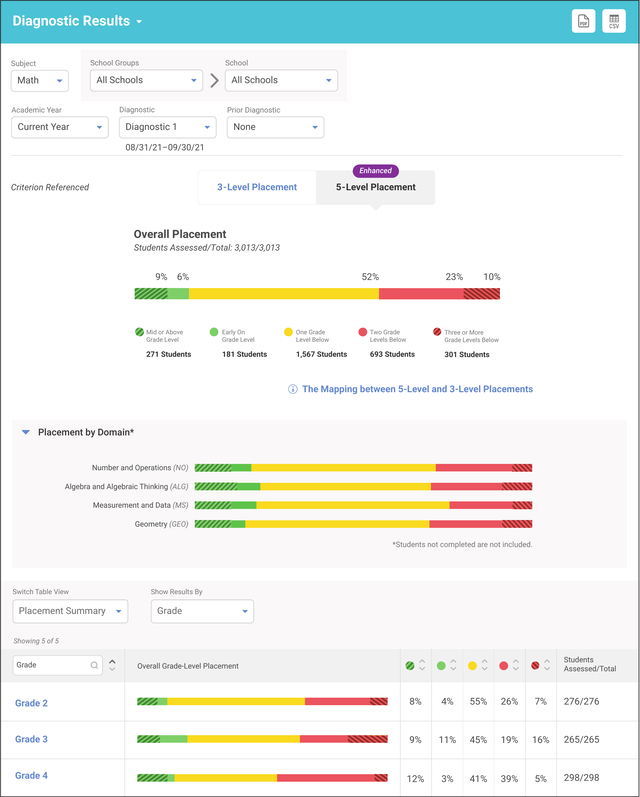640x797 pixels.
Task: Click the magnifier icon in Grade search
Action: tap(95, 665)
